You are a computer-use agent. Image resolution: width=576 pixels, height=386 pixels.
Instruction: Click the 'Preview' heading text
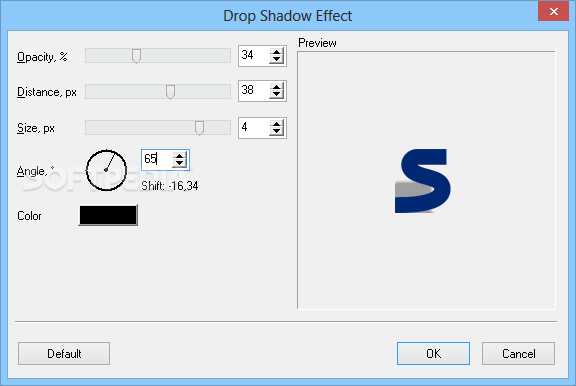tap(317, 43)
